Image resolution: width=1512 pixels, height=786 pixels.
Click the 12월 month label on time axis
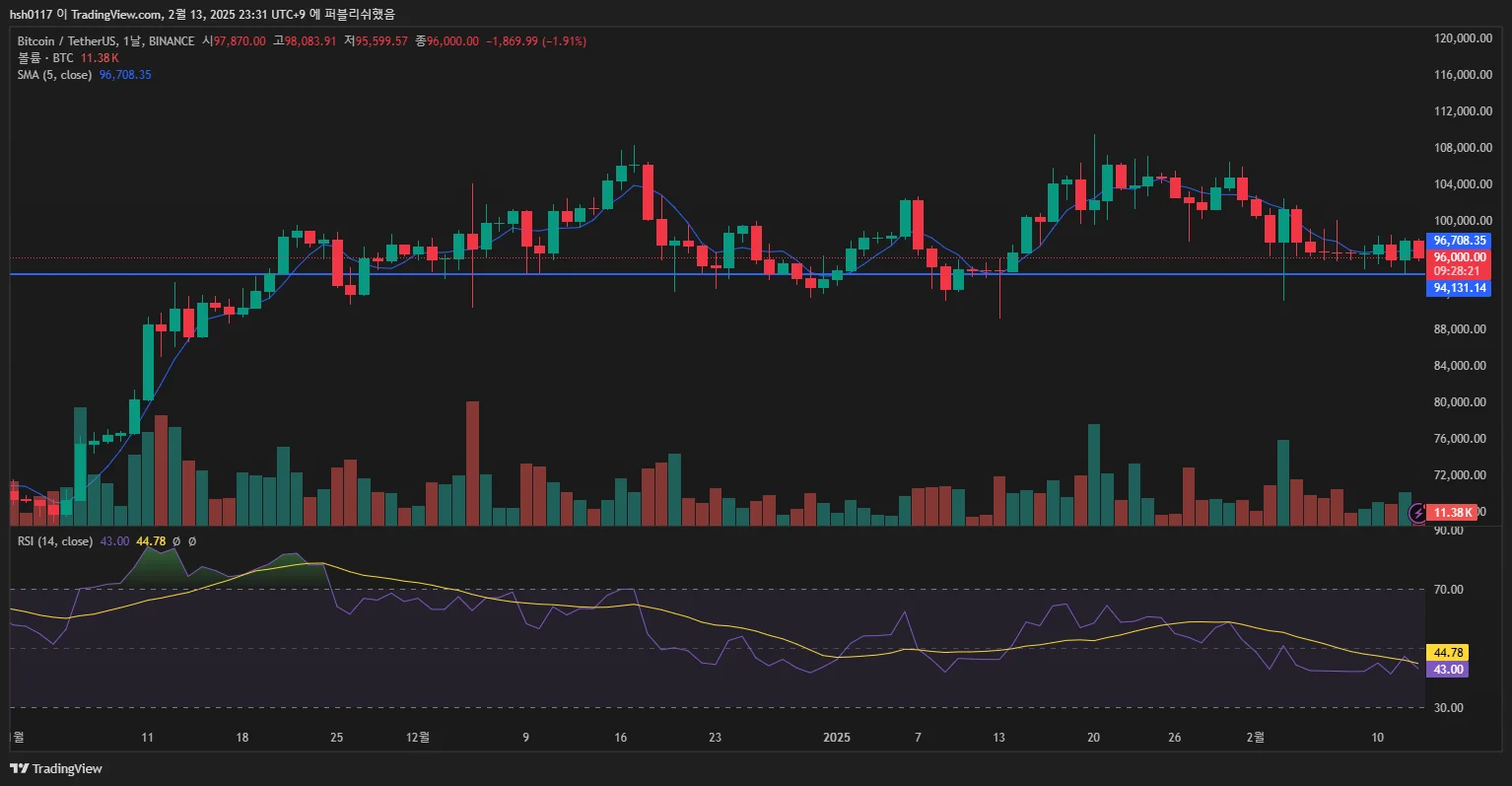pos(418,738)
